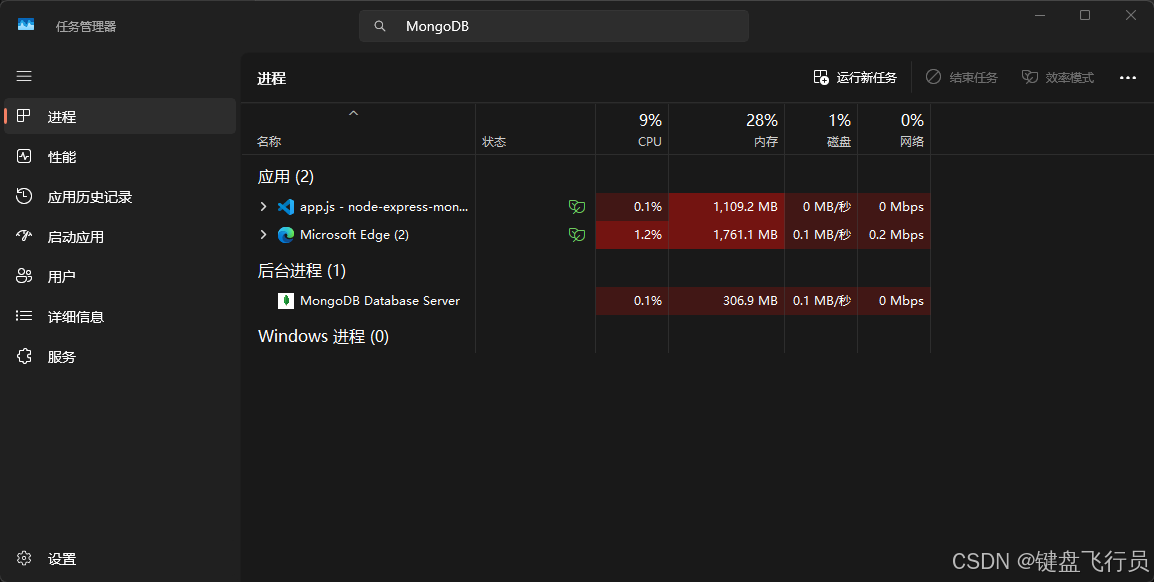This screenshot has height=582, width=1154.
Task: Click 1,761.1 MB memory value
Action: pos(745,235)
